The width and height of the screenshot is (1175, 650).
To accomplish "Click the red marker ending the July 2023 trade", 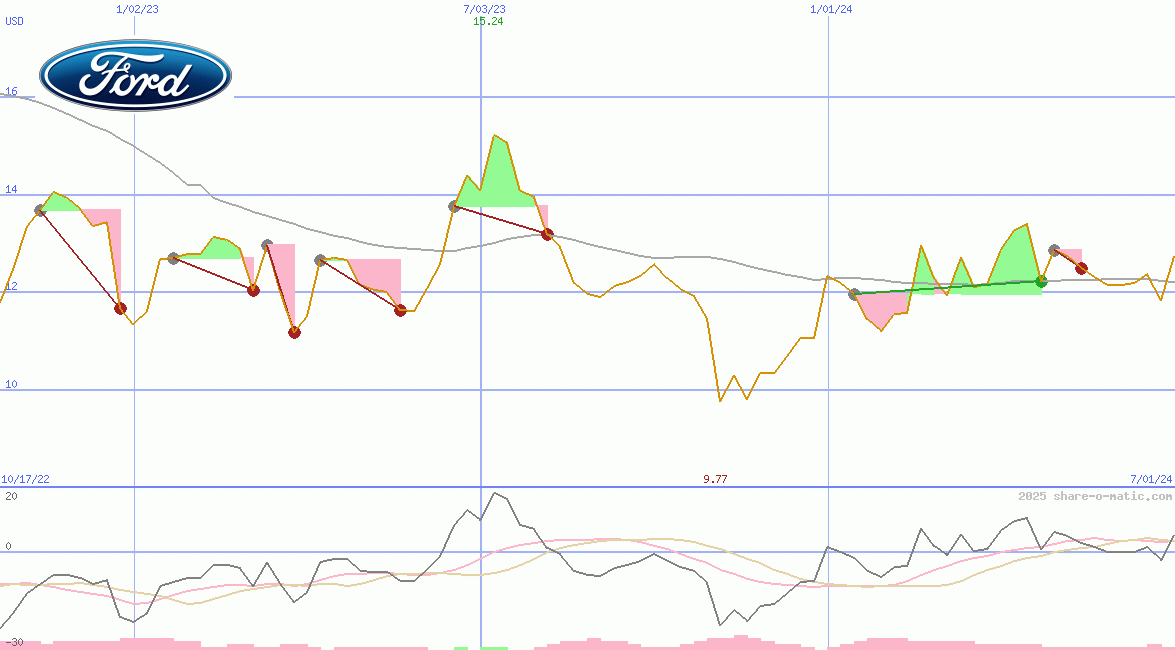I will [x=547, y=234].
